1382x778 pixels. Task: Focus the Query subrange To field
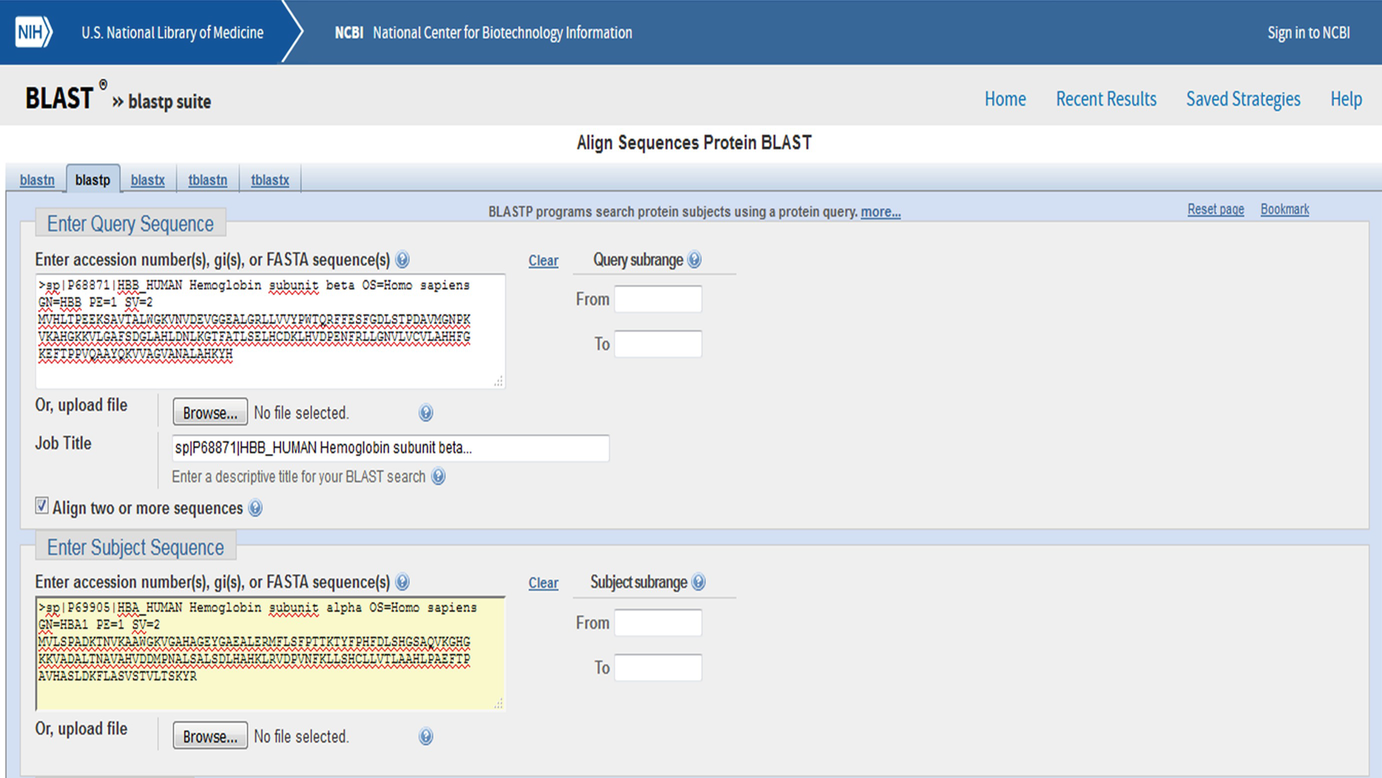(658, 344)
